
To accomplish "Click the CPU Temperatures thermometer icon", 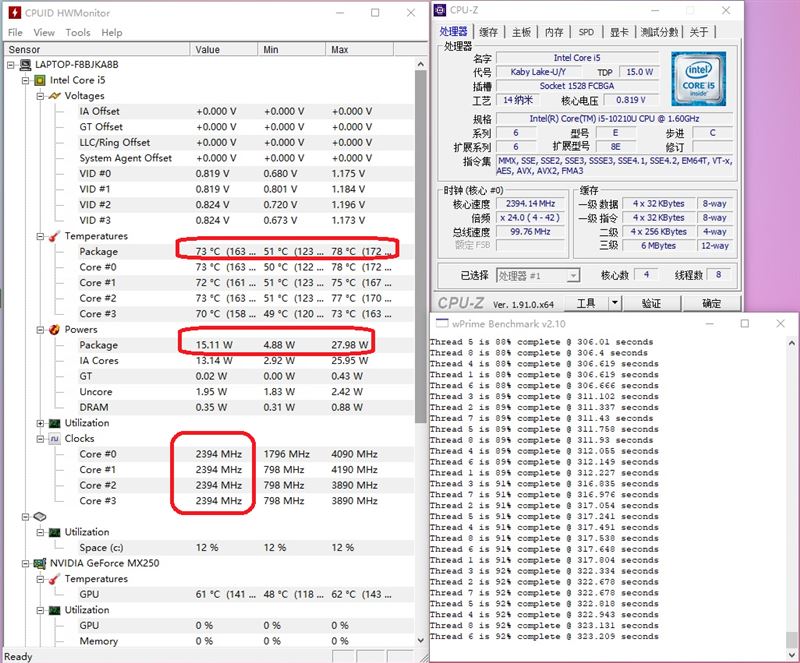I will coord(55,236).
